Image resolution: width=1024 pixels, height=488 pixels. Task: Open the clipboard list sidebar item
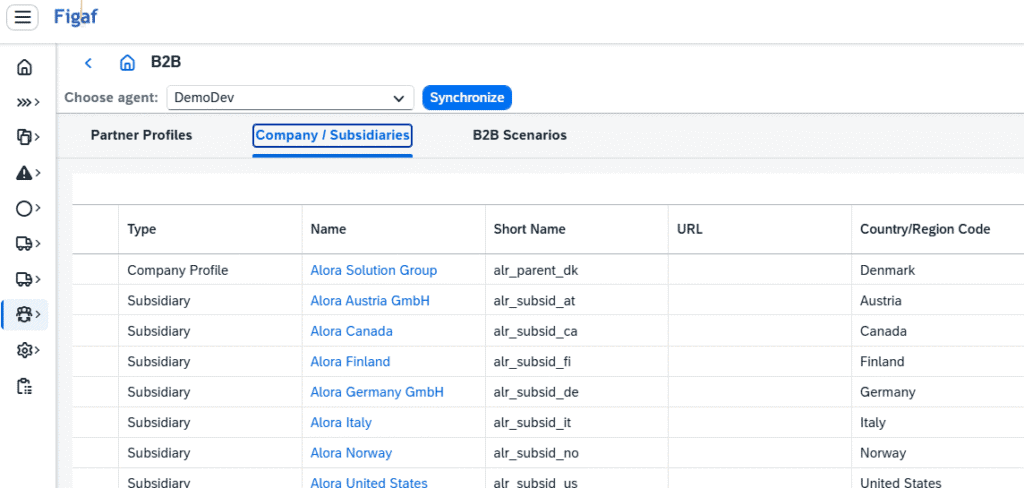click(24, 386)
